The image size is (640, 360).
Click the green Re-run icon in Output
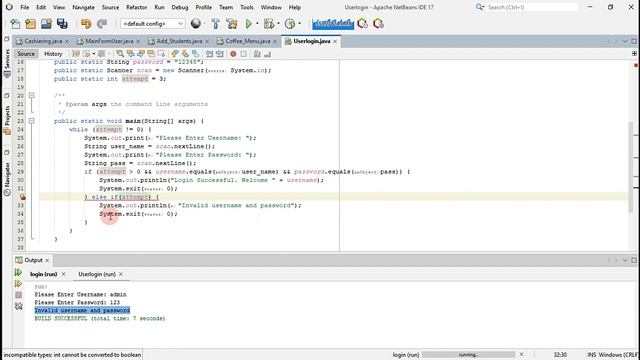click(18, 272)
